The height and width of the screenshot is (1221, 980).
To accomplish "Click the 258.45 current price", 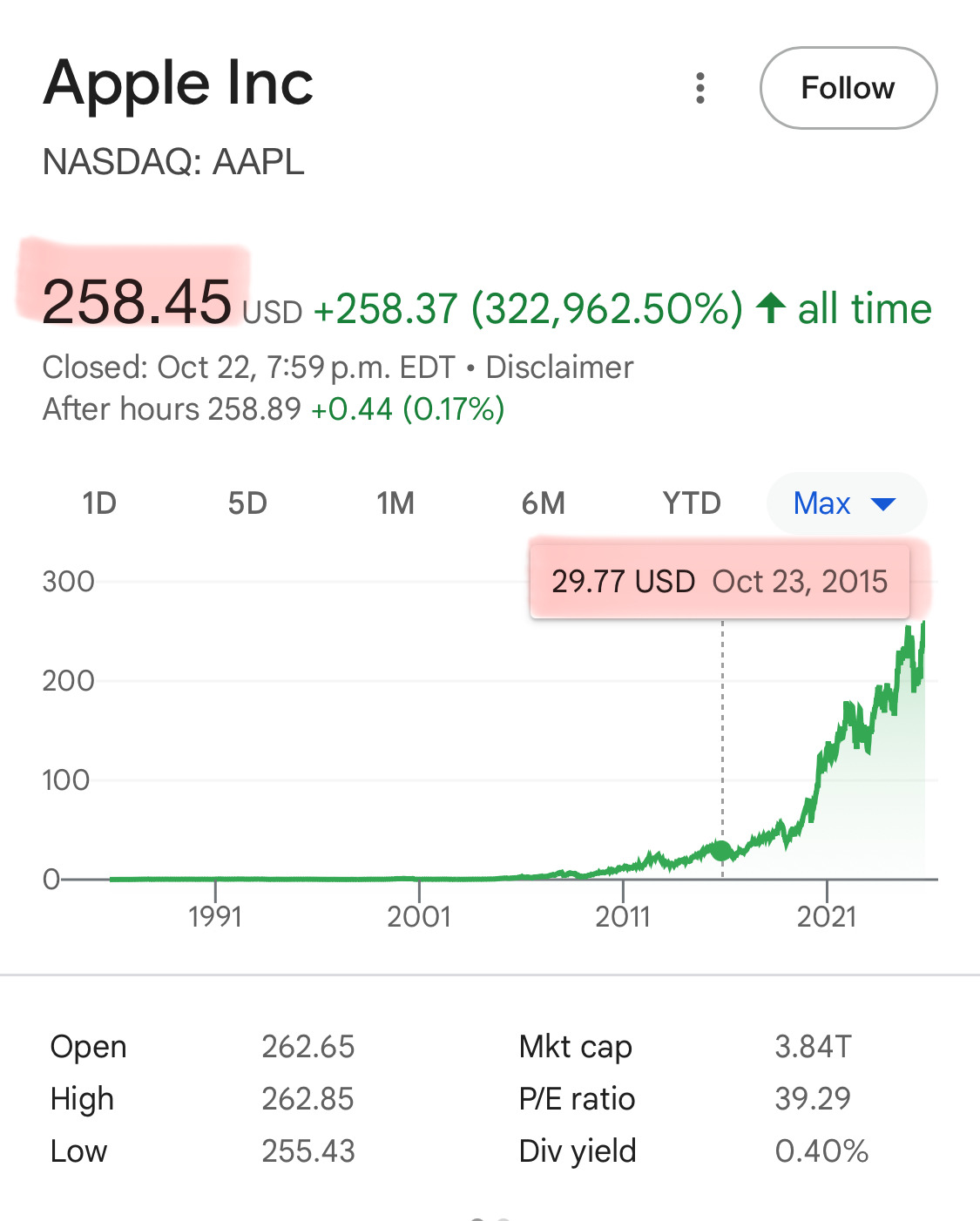I will coord(137,302).
